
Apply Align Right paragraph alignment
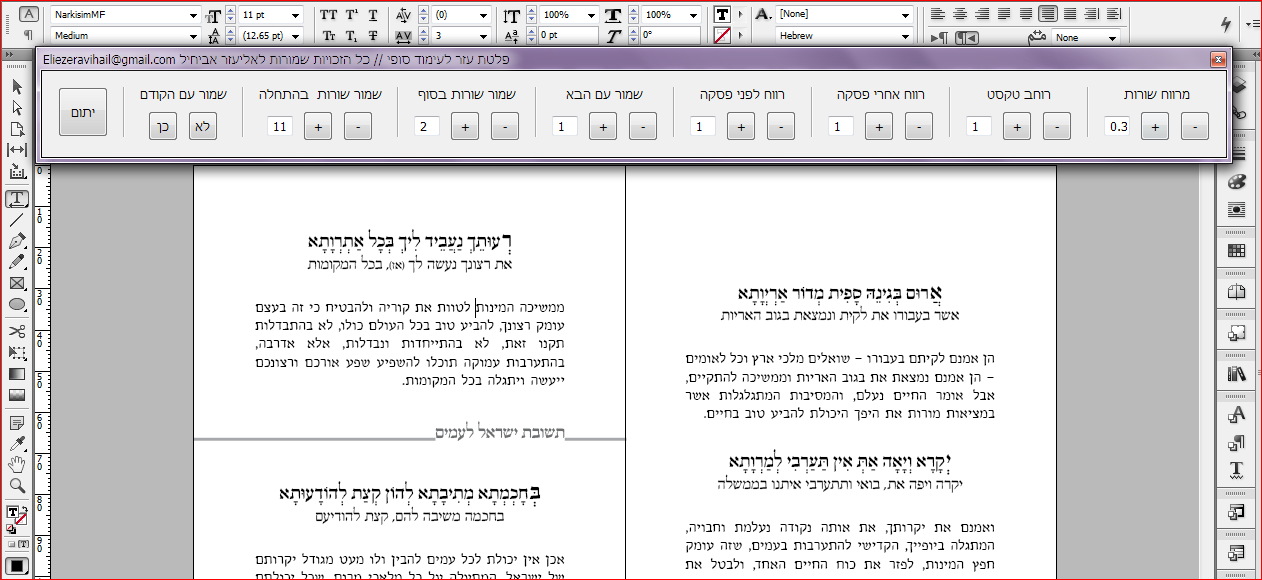(981, 14)
